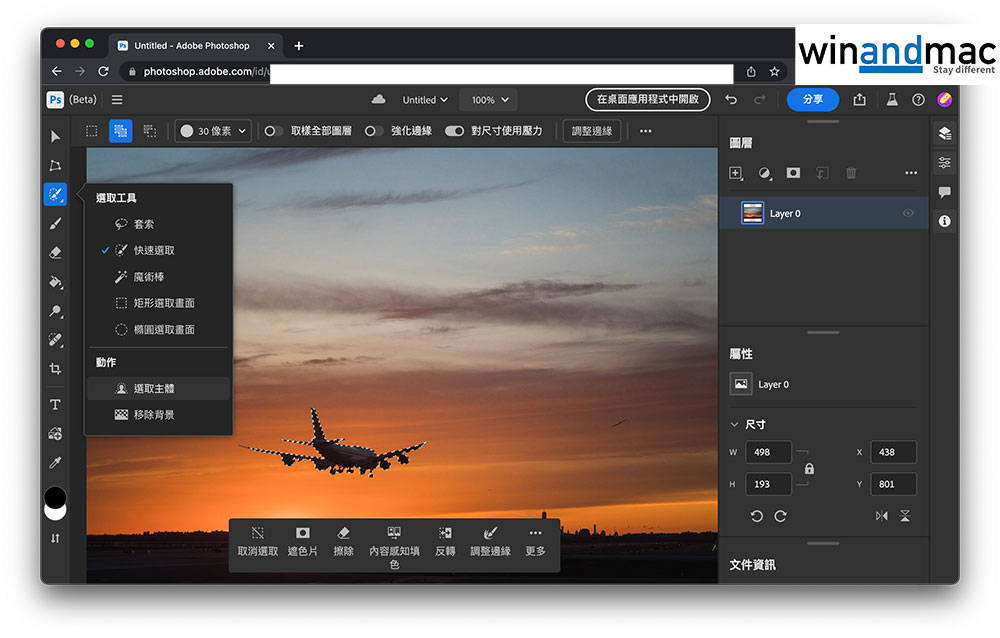Choose 魔術棒 from the selection tool menu

click(148, 277)
